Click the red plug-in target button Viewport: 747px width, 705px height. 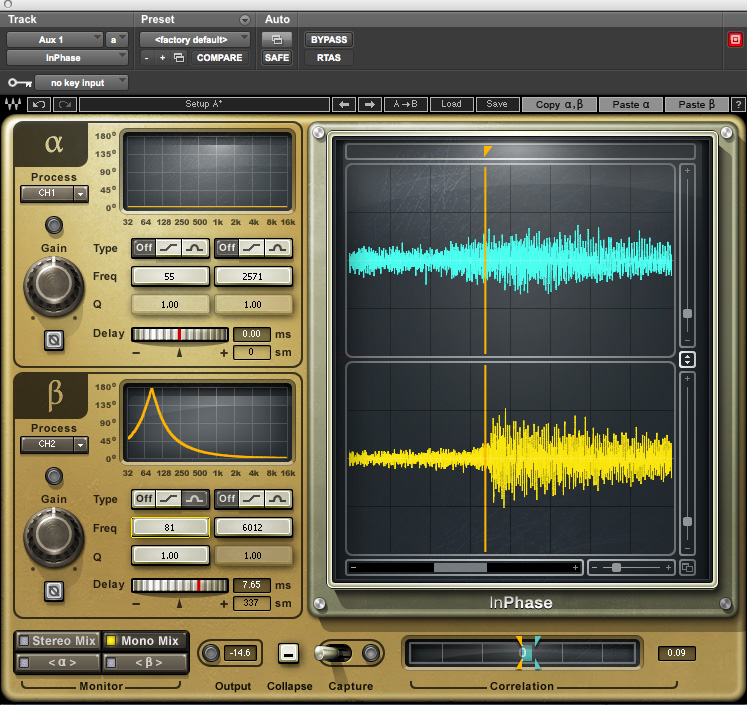coord(735,40)
